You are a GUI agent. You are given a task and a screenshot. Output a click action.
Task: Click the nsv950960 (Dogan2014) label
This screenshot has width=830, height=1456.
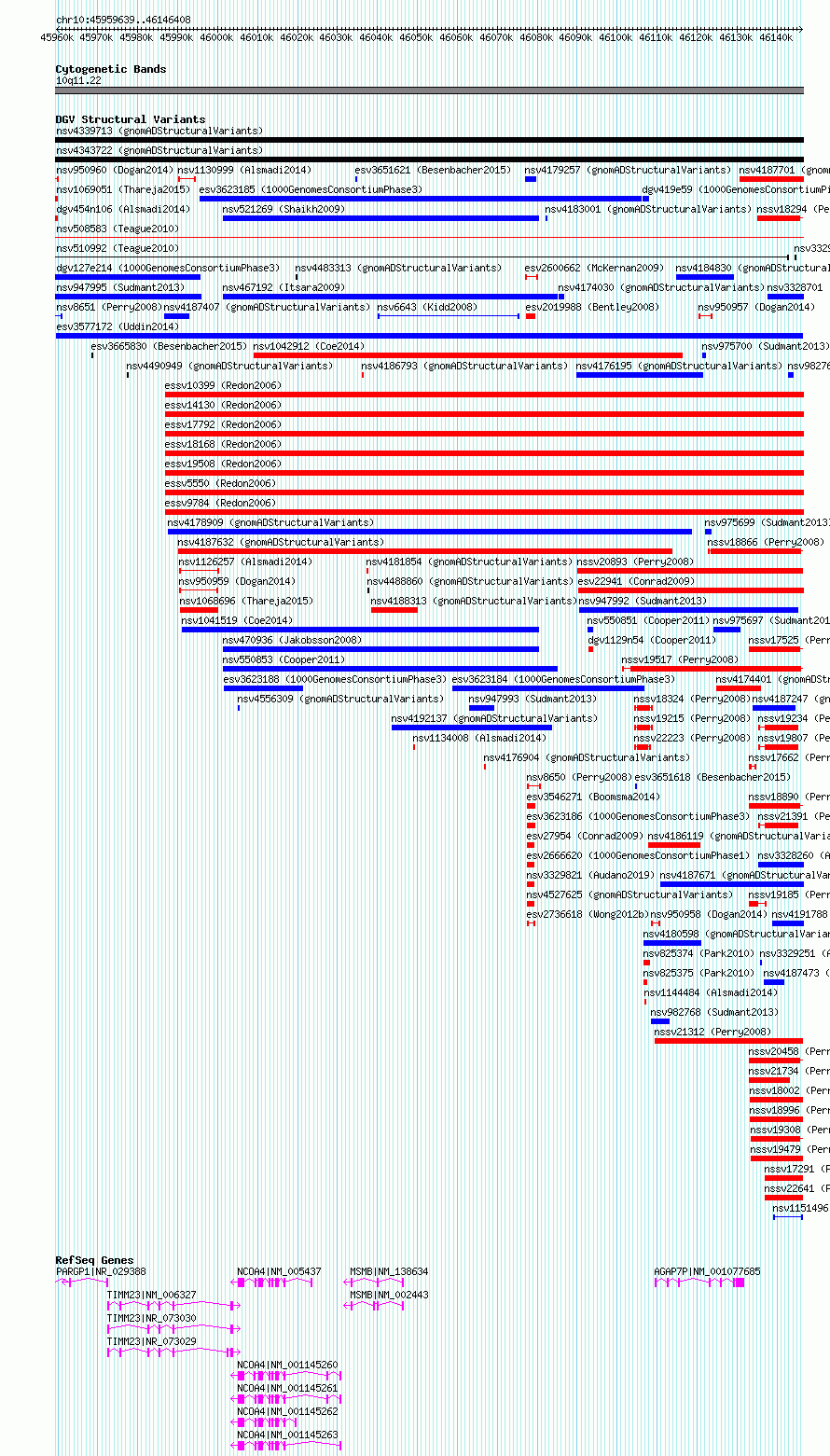pos(115,170)
